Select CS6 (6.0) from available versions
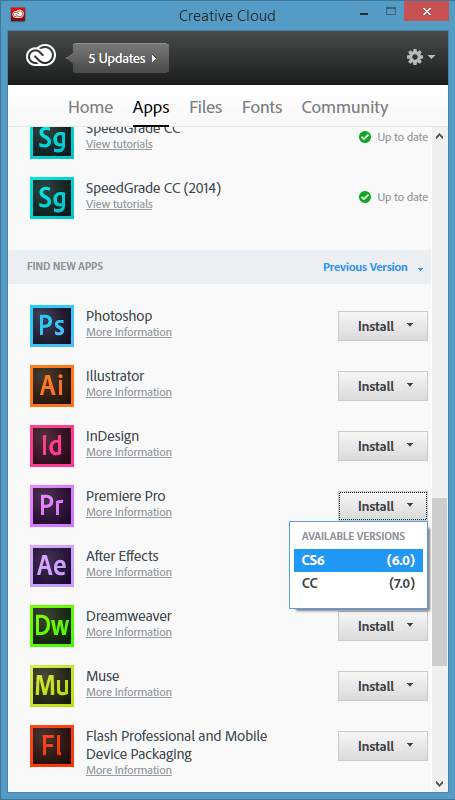Image resolution: width=455 pixels, height=800 pixels. click(x=358, y=561)
